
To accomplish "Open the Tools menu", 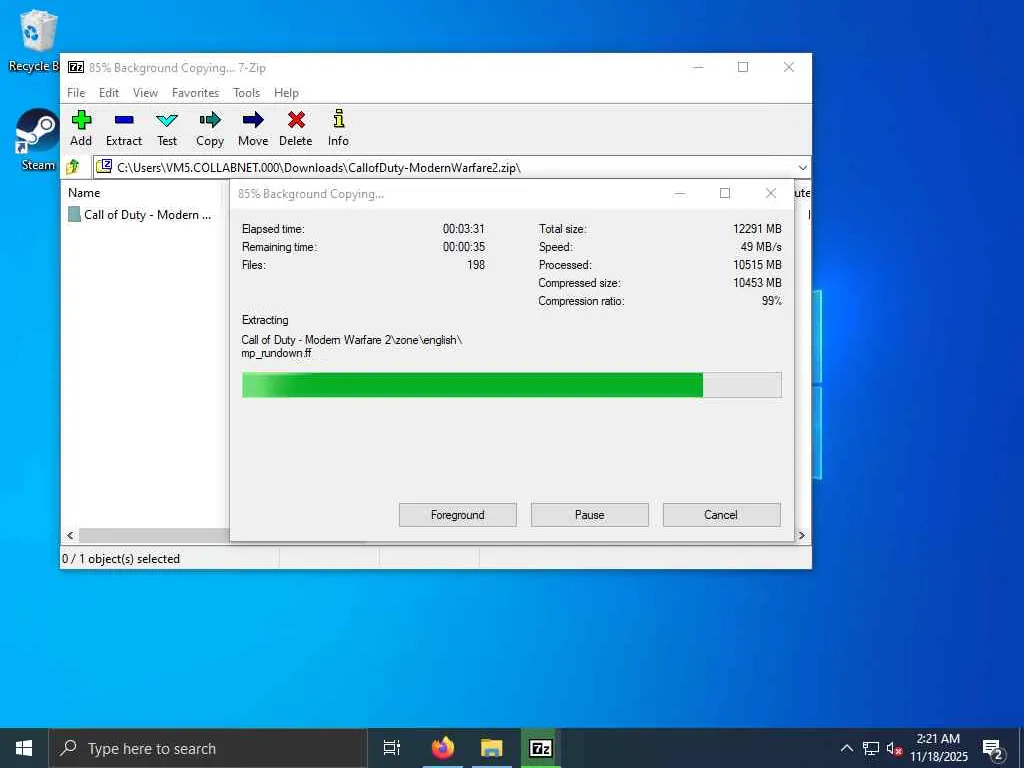I will (246, 93).
